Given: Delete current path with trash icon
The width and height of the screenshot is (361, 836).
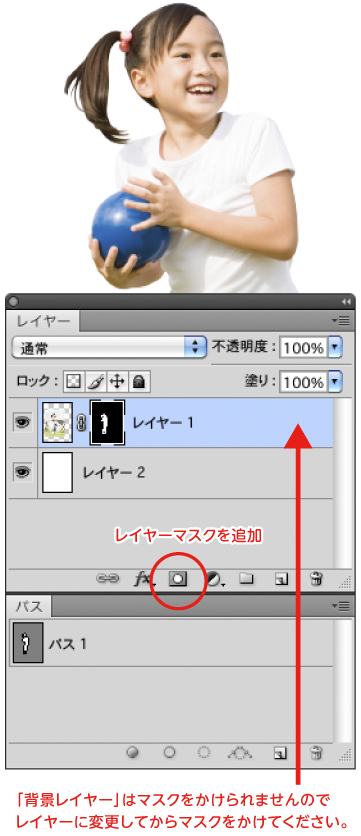Looking at the screenshot, I should [x=317, y=752].
